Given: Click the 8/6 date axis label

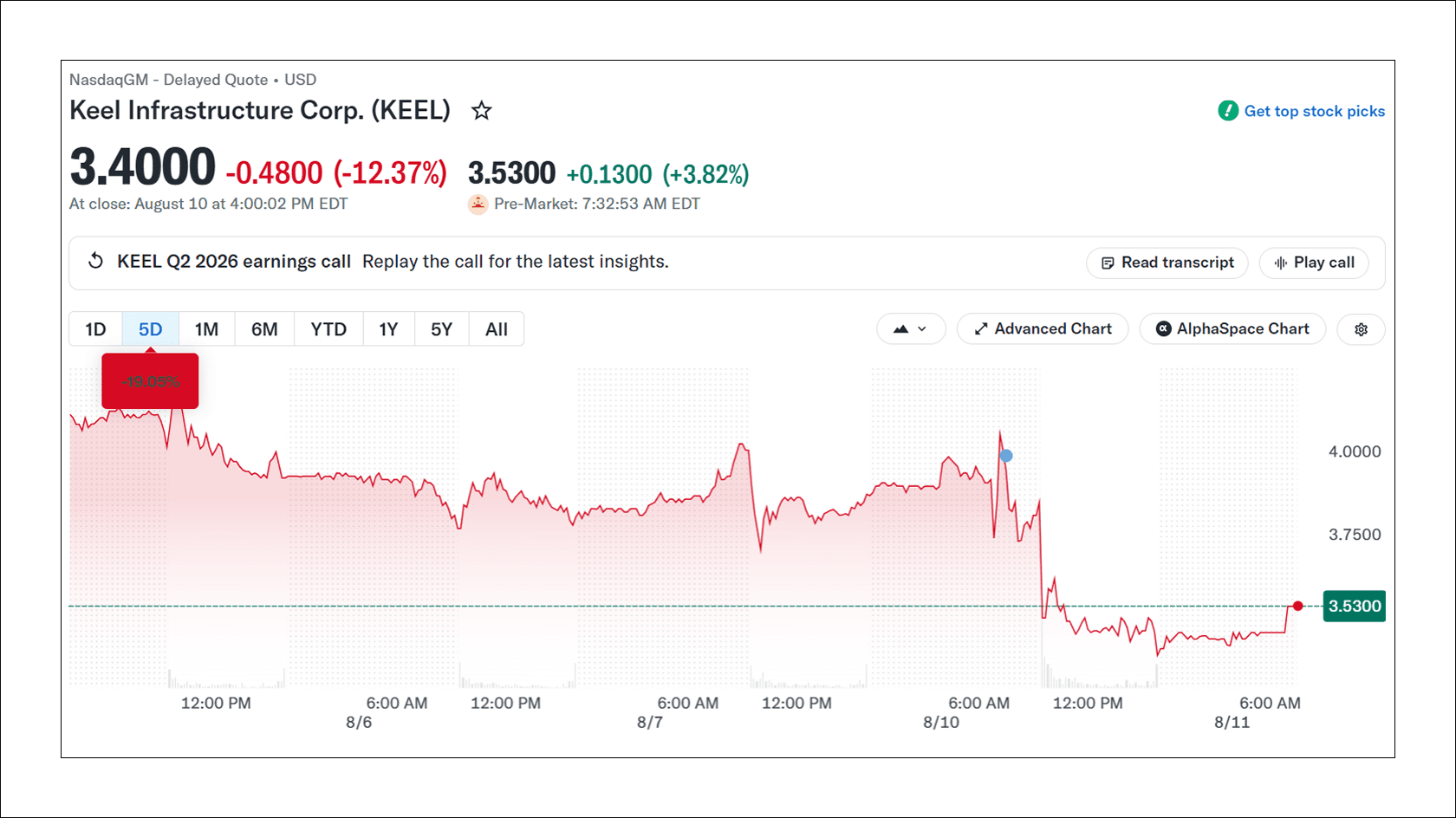Looking at the screenshot, I should (359, 723).
